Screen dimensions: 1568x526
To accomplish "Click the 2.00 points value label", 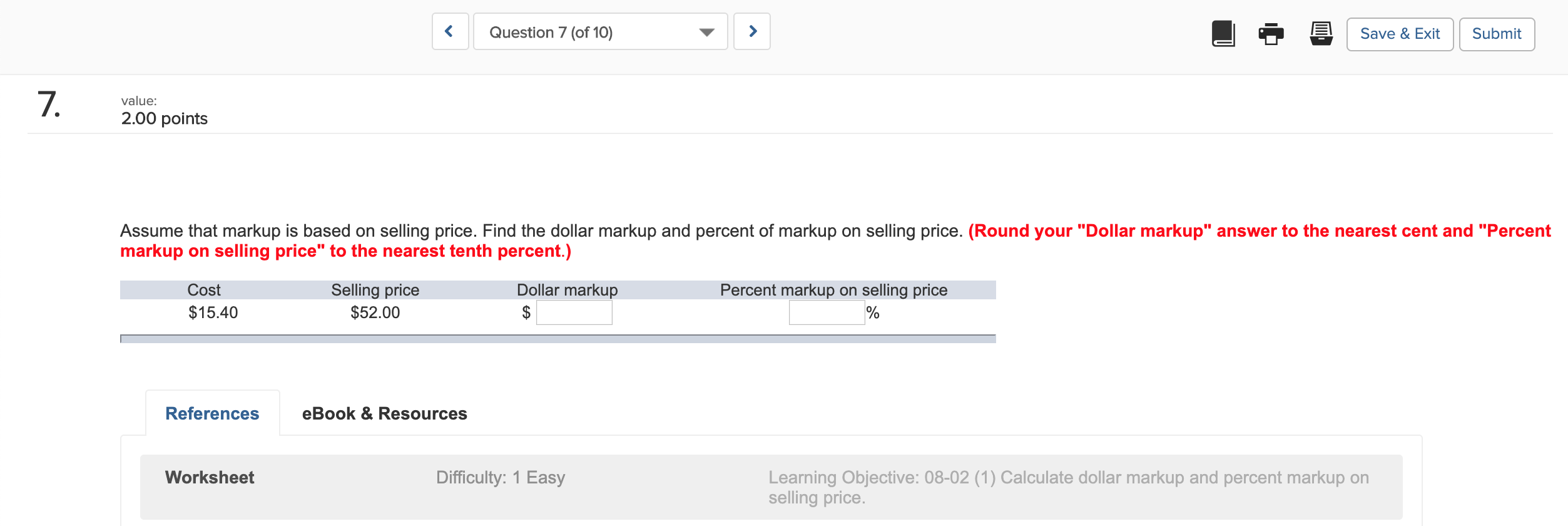I will tap(164, 118).
